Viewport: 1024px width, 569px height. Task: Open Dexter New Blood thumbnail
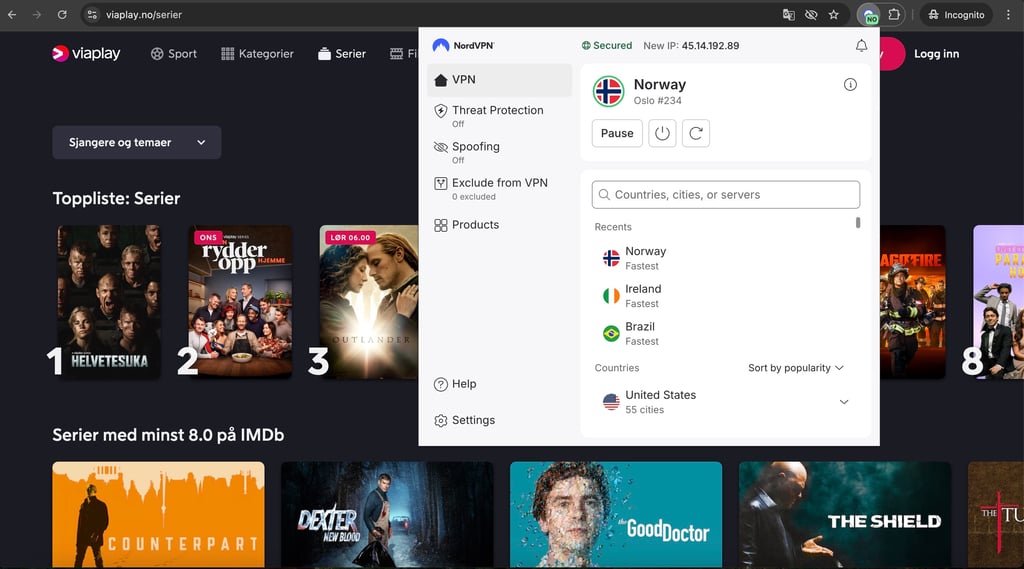(387, 515)
